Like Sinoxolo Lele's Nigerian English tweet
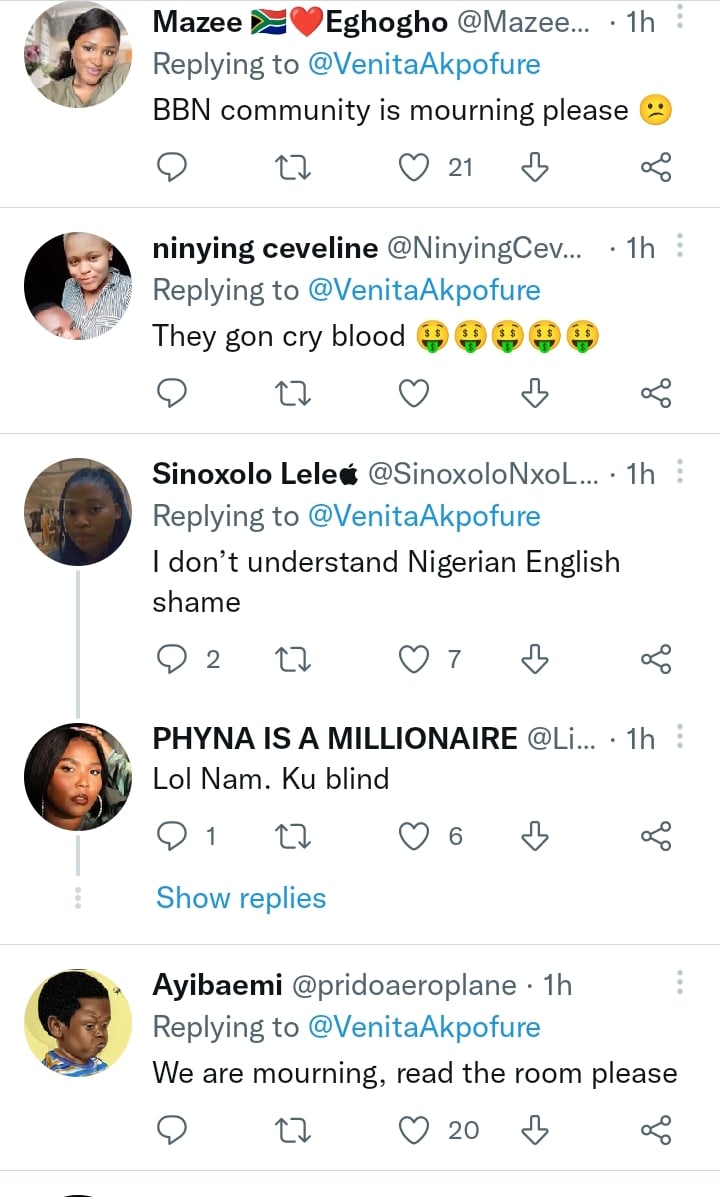 pos(414,659)
